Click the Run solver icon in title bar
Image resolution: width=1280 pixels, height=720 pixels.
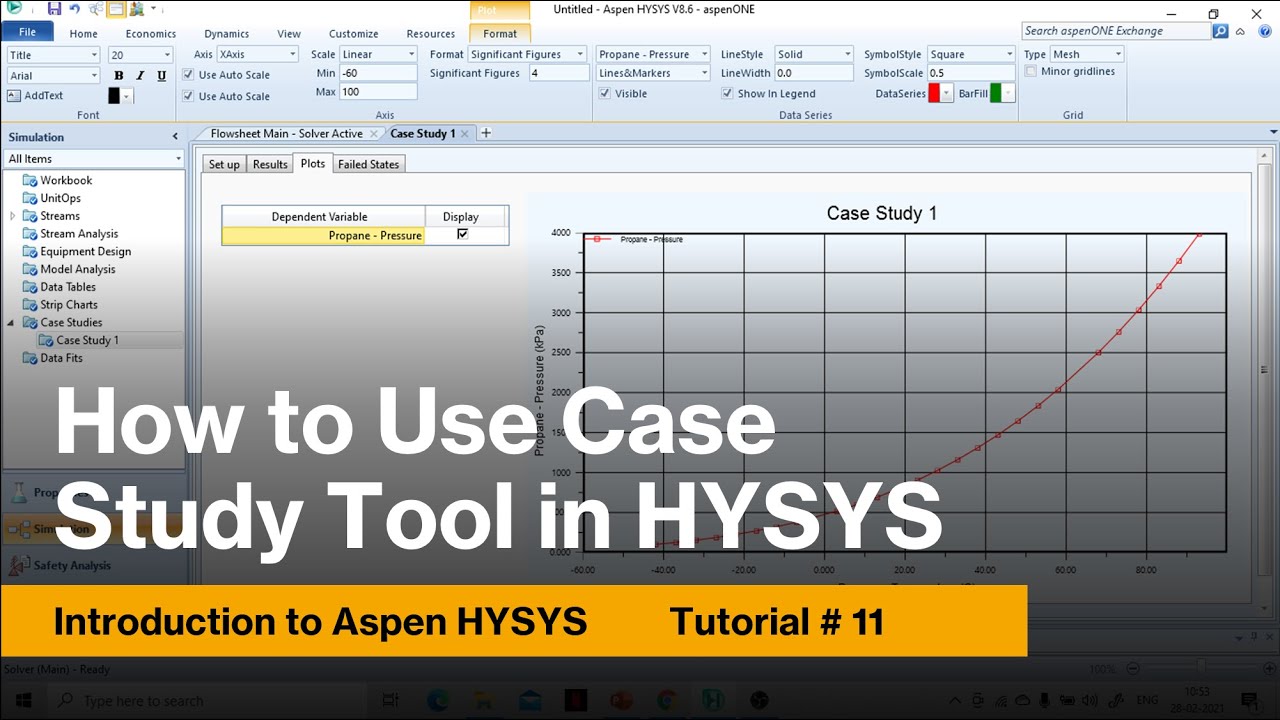pyautogui.click(x=14, y=8)
